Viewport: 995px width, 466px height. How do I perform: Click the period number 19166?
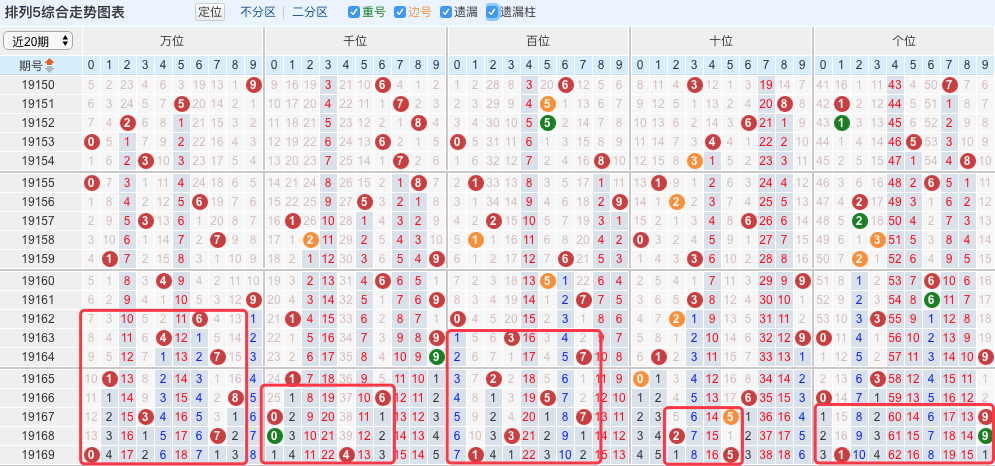[38, 399]
